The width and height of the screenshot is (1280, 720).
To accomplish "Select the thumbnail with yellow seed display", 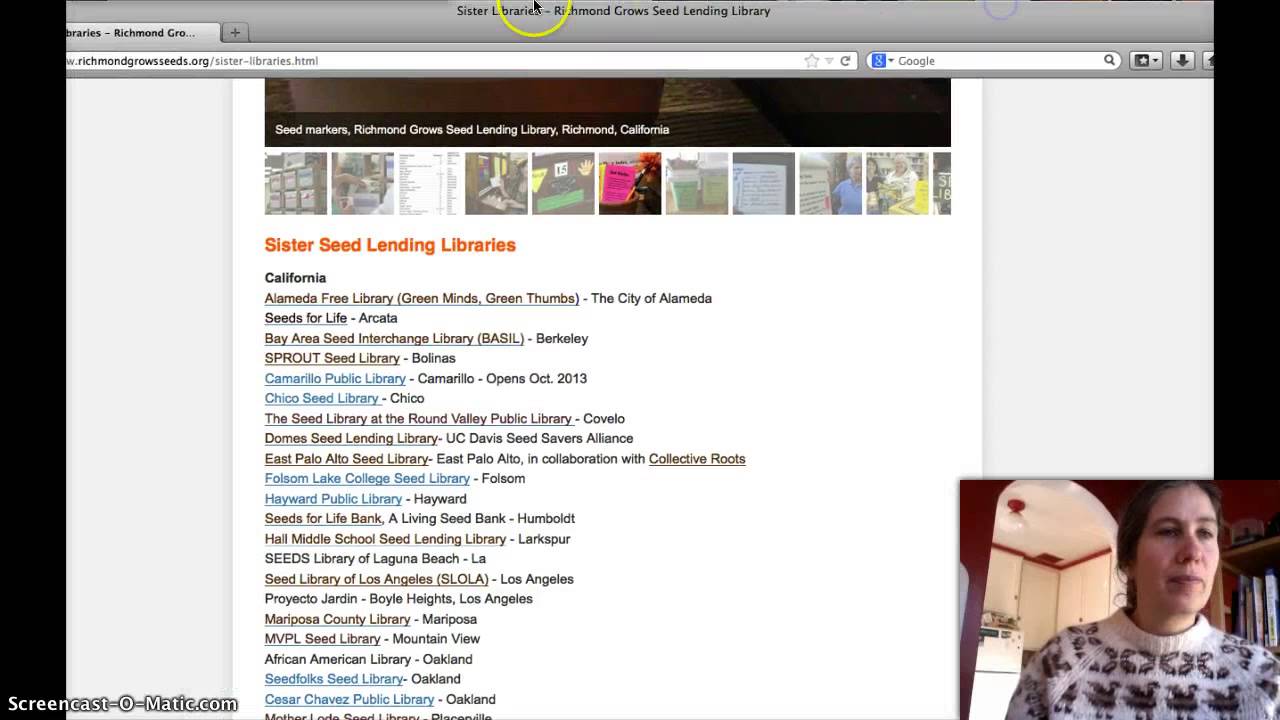I will pos(897,183).
